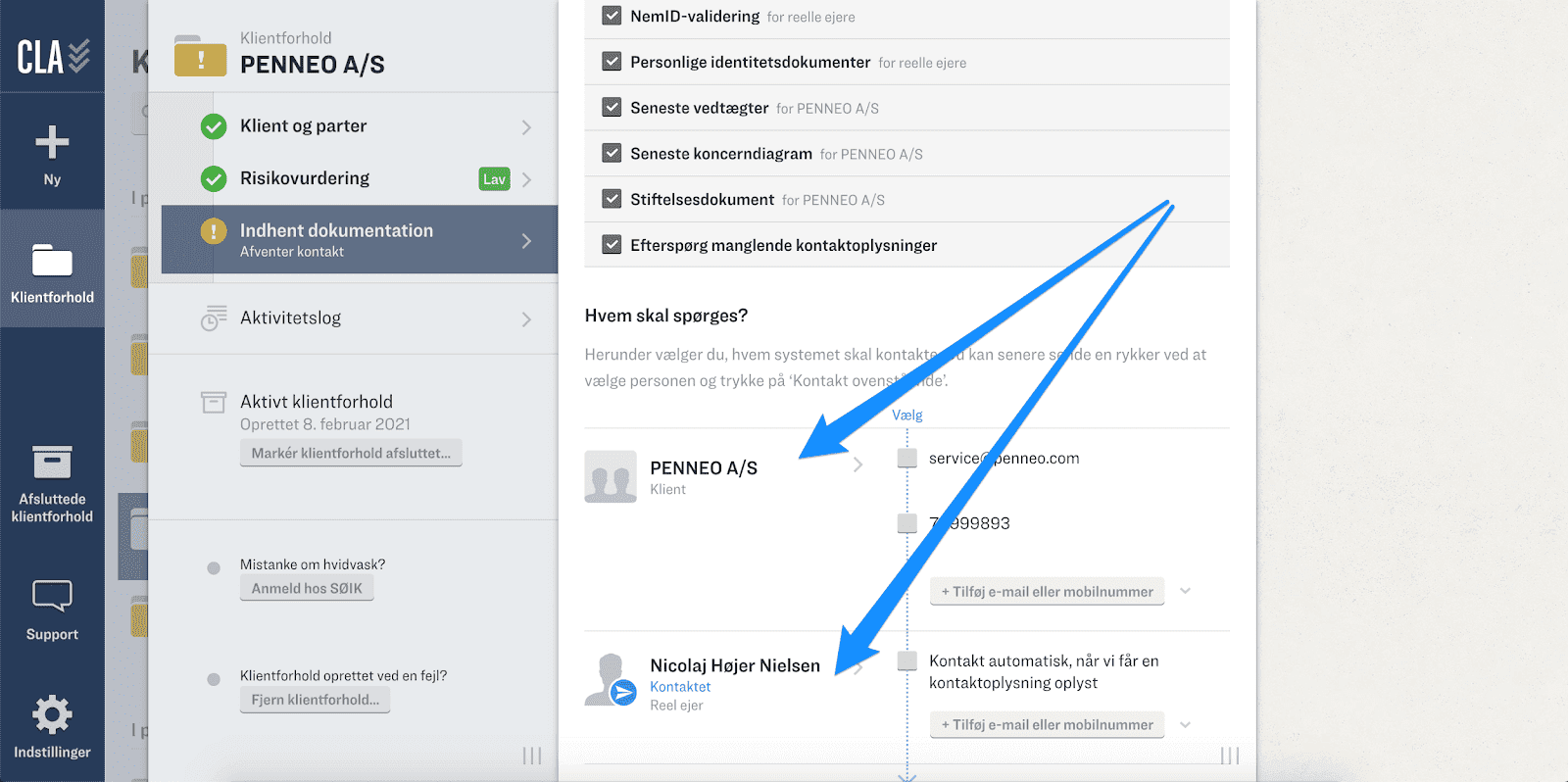1568x782 pixels.
Task: Expand Klient og parter chevron
Action: click(526, 127)
